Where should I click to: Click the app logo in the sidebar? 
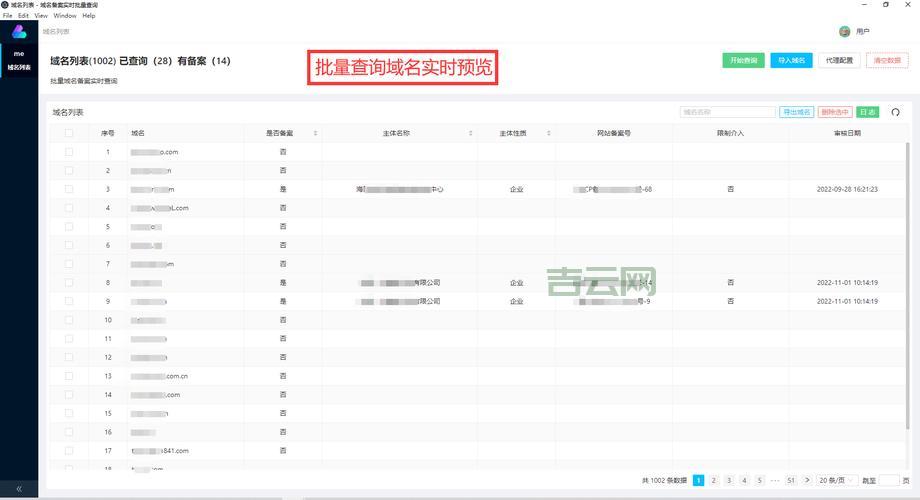click(x=19, y=32)
